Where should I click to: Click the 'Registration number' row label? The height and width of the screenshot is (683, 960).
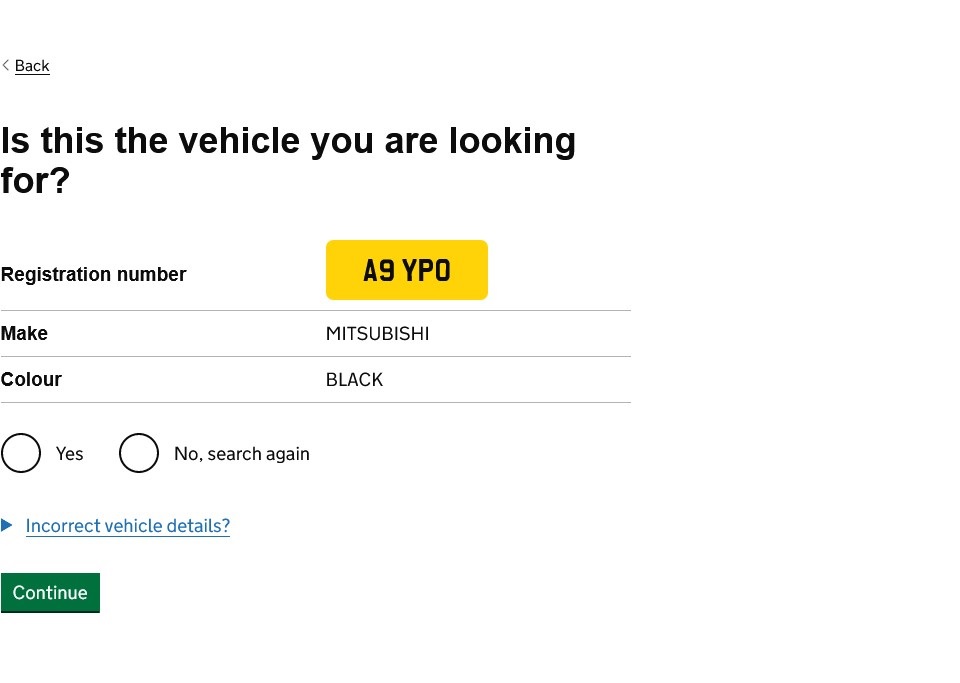point(94,274)
